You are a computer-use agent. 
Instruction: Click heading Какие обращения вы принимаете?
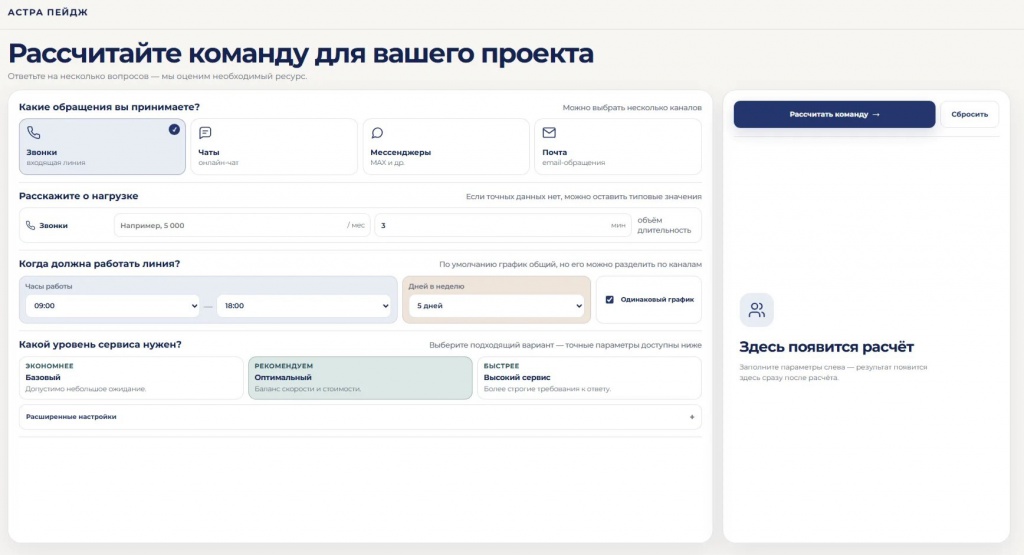point(109,107)
